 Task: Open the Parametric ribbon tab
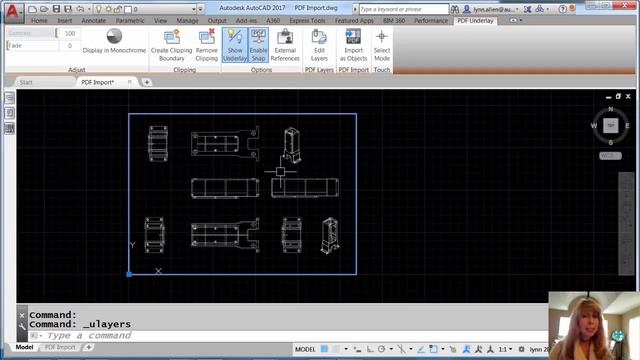tap(130, 20)
